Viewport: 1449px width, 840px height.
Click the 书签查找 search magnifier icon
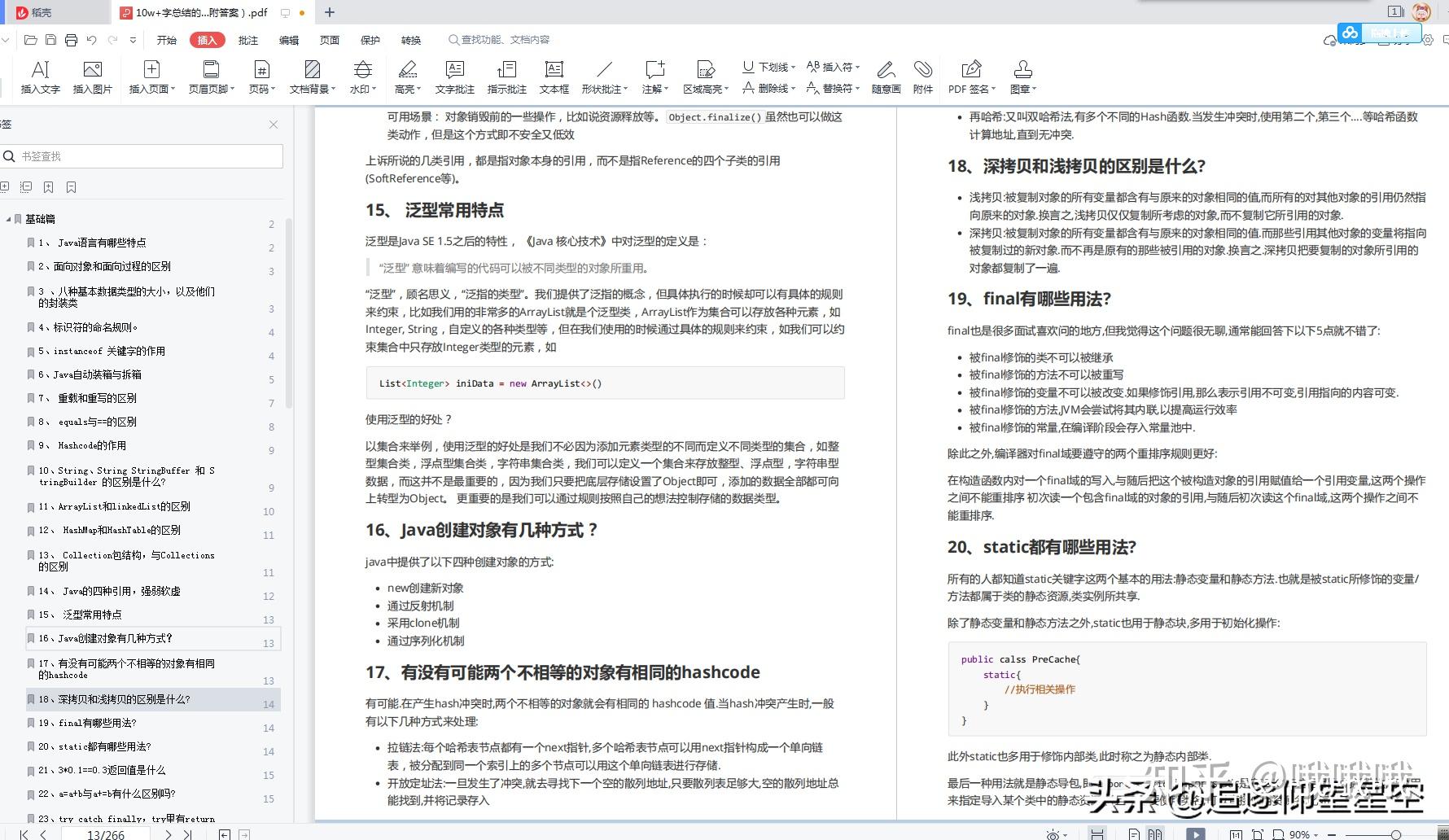(x=8, y=156)
